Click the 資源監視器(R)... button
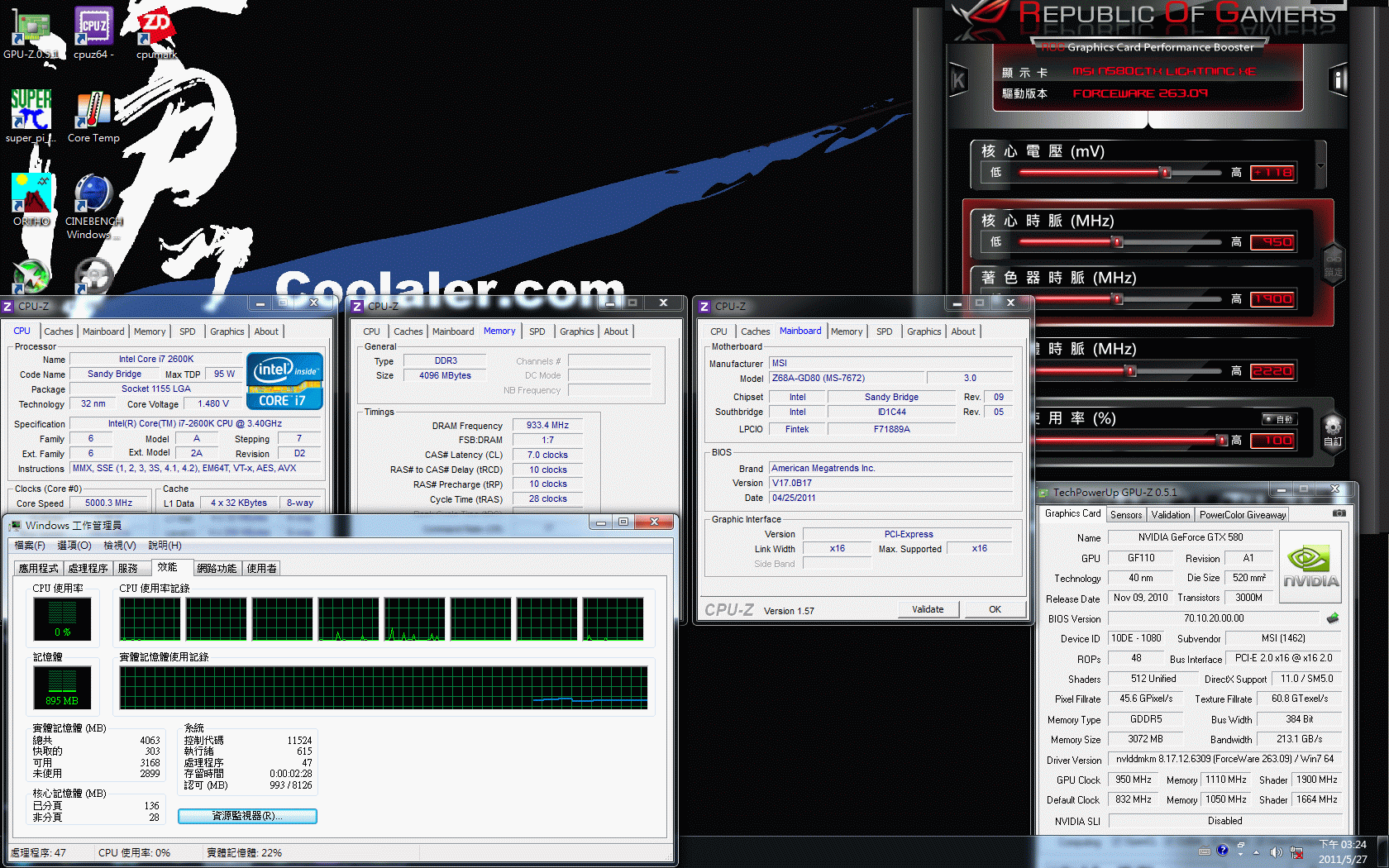1389x868 pixels. pos(247,816)
